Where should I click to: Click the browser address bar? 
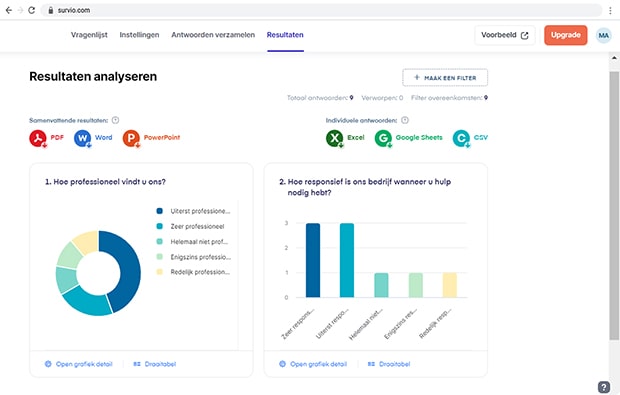(x=321, y=11)
